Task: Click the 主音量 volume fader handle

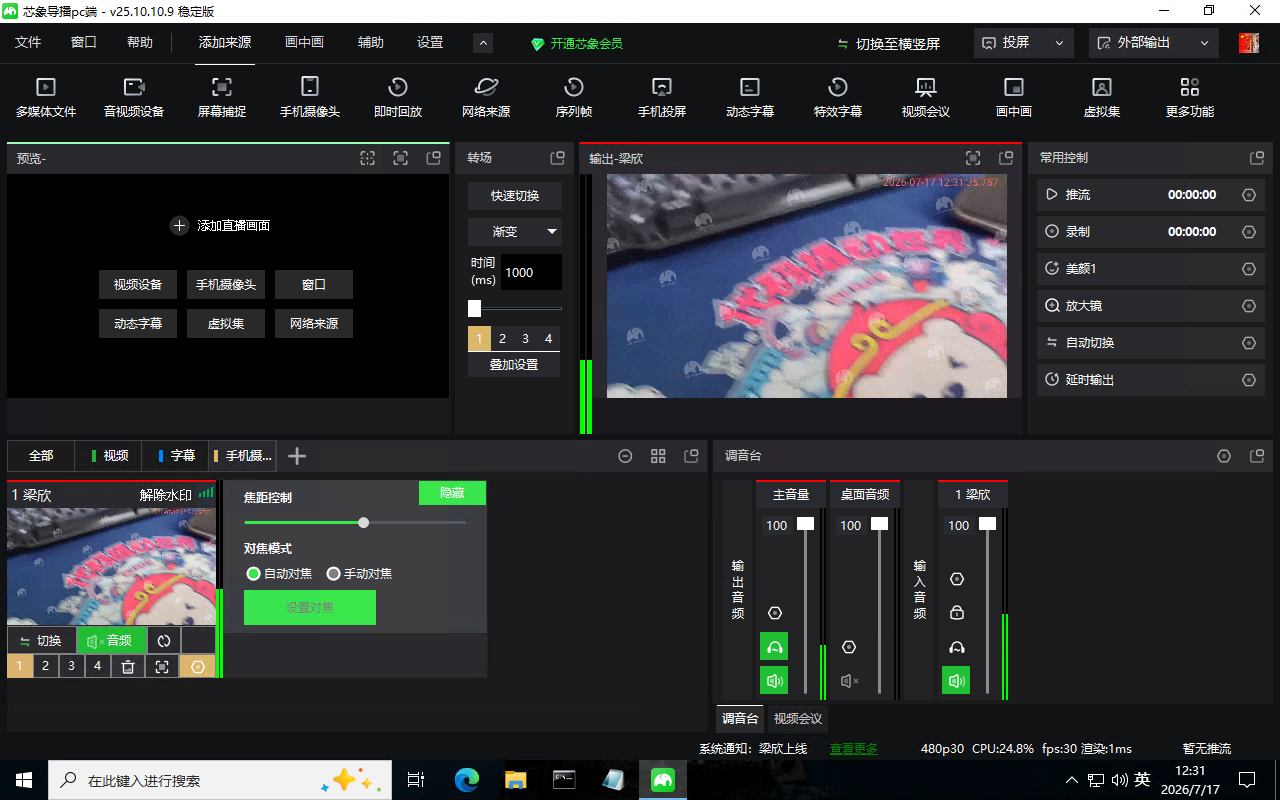Action: click(806, 524)
